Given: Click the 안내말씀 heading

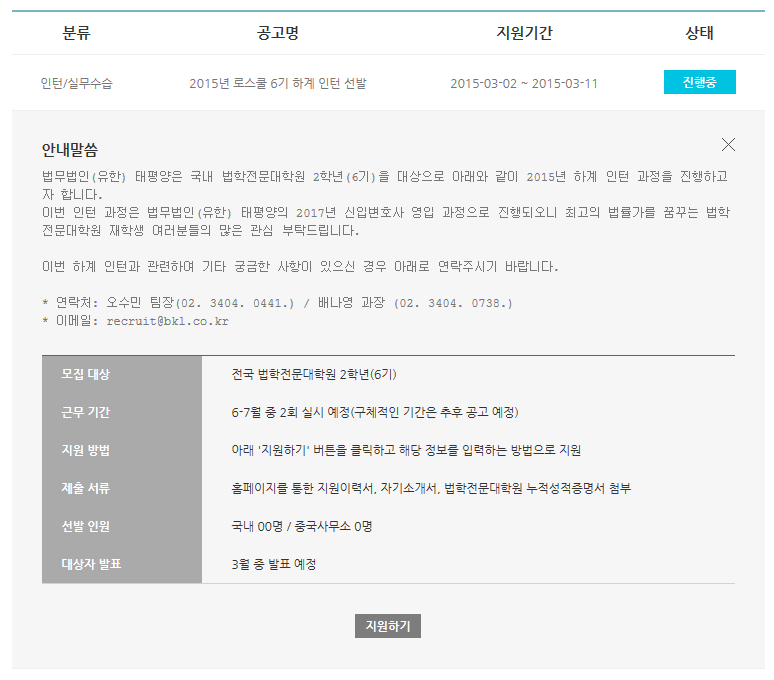Looking at the screenshot, I should pos(70,150).
